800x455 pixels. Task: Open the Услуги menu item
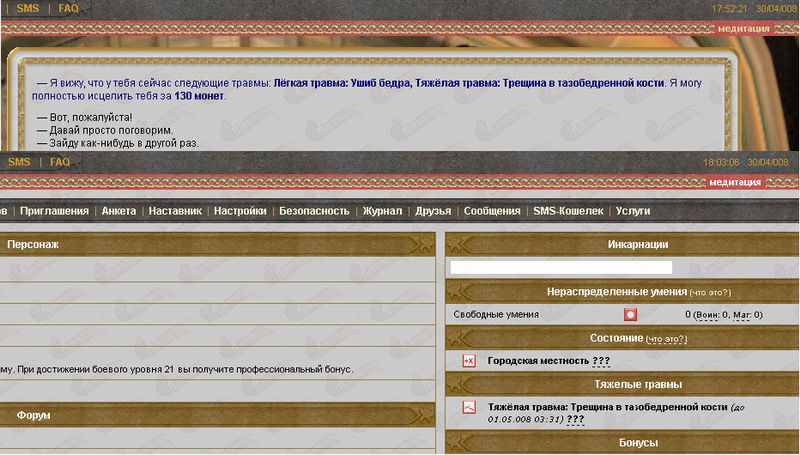[633, 211]
